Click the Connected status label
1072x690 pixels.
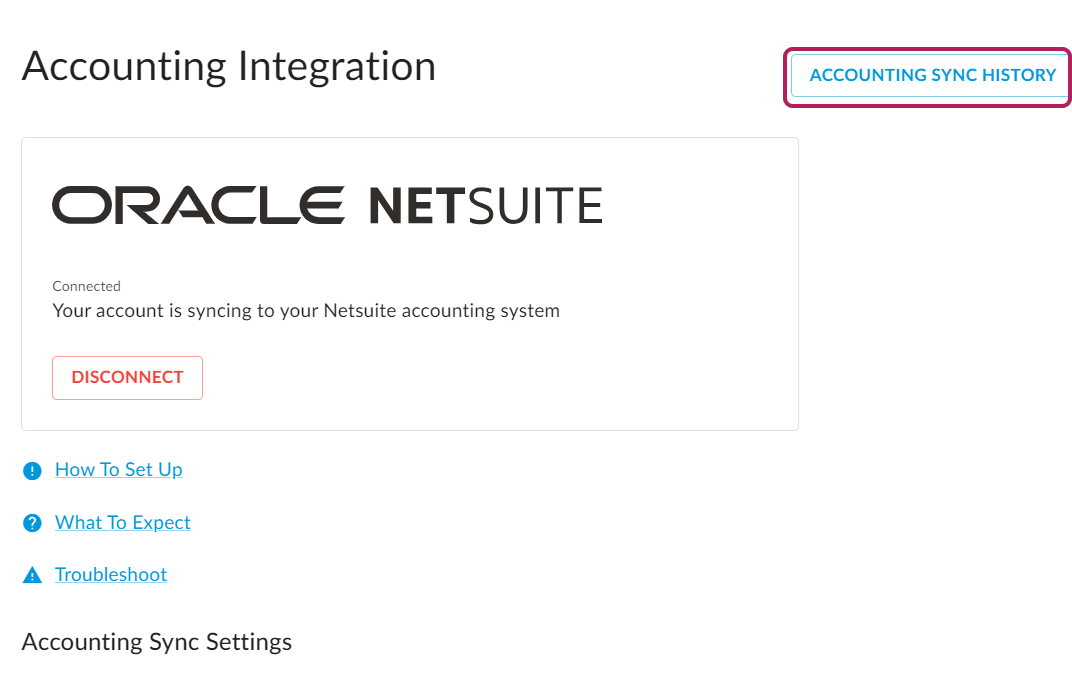[x=86, y=286]
